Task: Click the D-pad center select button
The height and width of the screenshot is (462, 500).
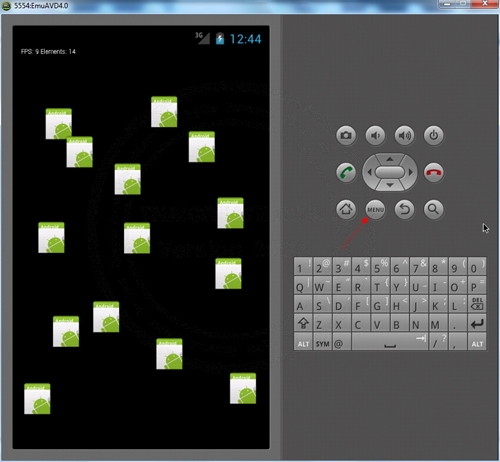Action: [390, 172]
